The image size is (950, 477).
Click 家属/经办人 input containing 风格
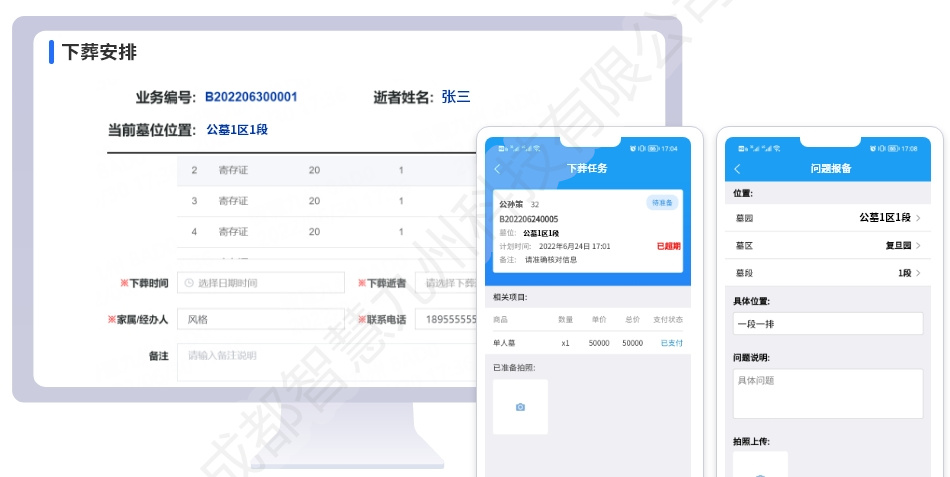tap(260, 320)
